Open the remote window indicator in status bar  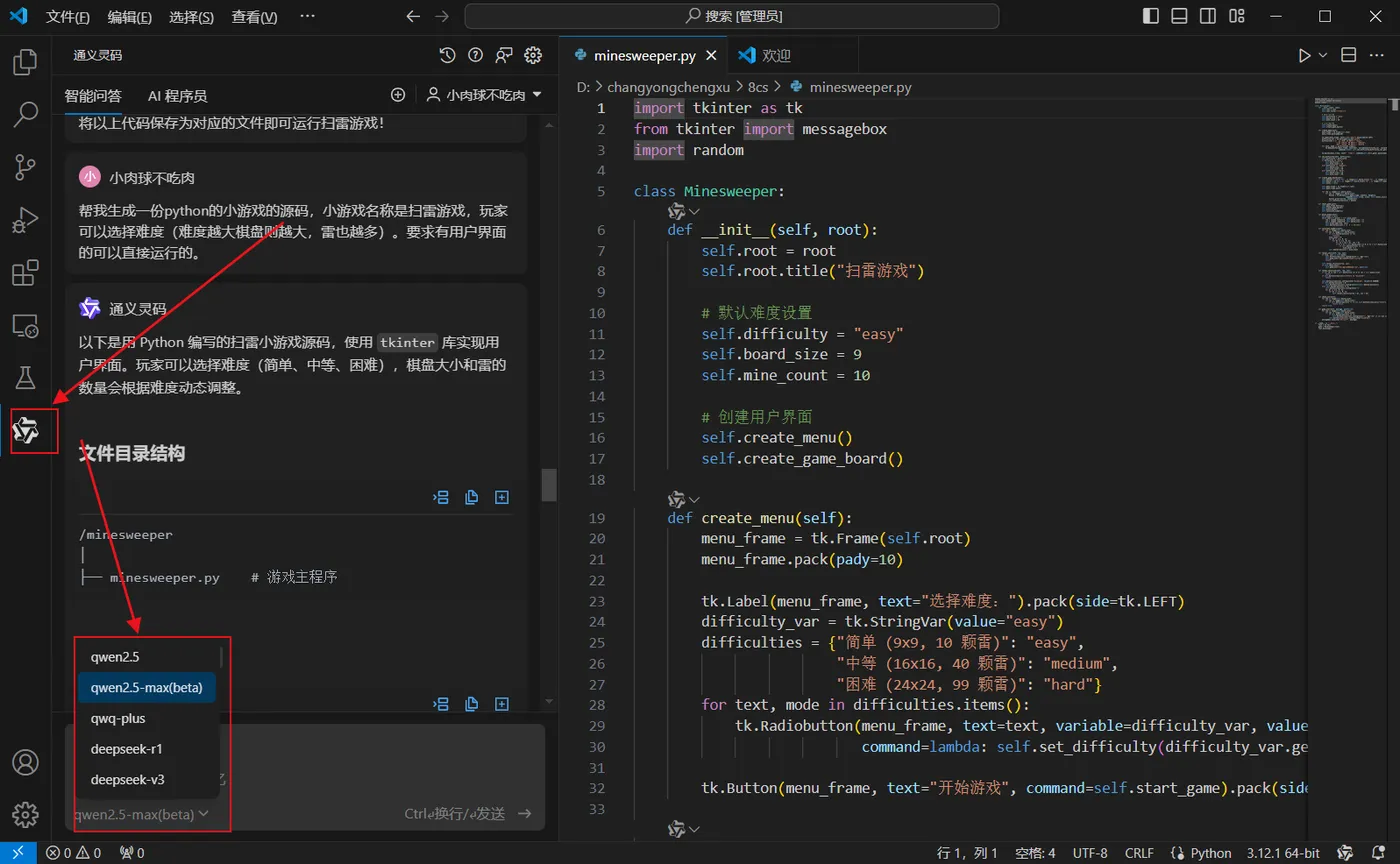point(18,853)
